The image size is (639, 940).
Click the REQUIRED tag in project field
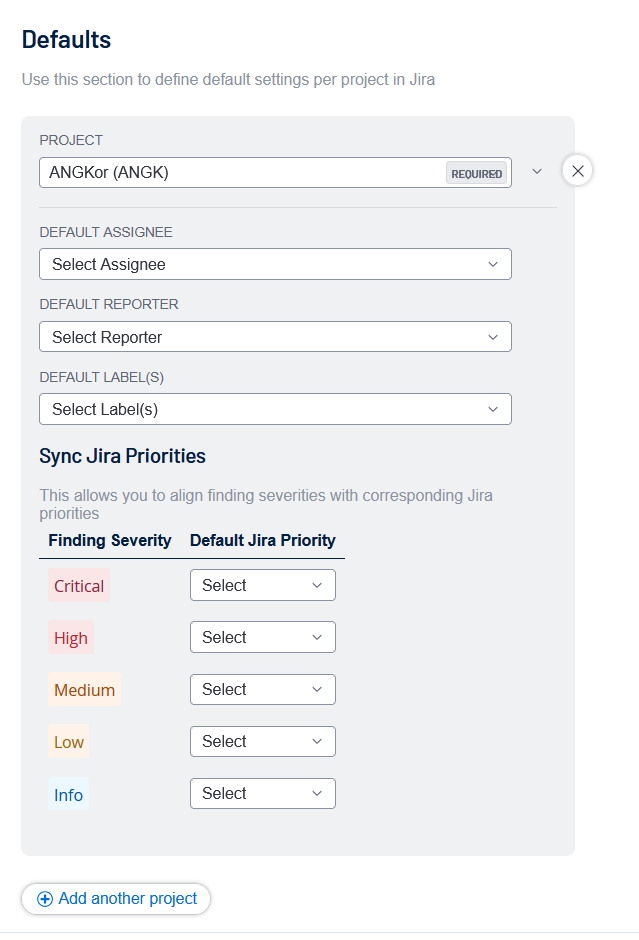pyautogui.click(x=476, y=174)
